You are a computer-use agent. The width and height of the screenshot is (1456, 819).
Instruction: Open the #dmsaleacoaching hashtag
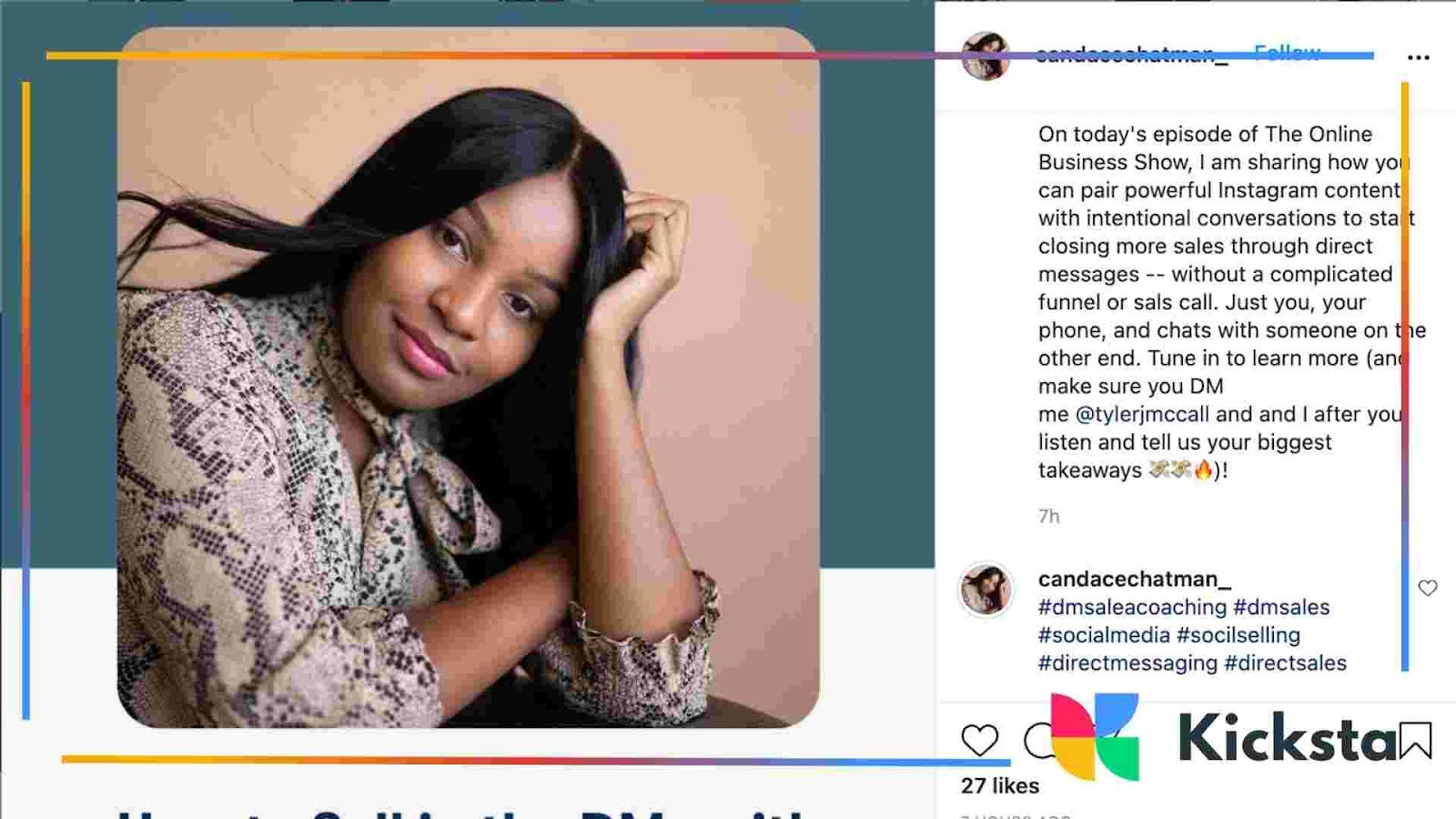[x=1132, y=607]
